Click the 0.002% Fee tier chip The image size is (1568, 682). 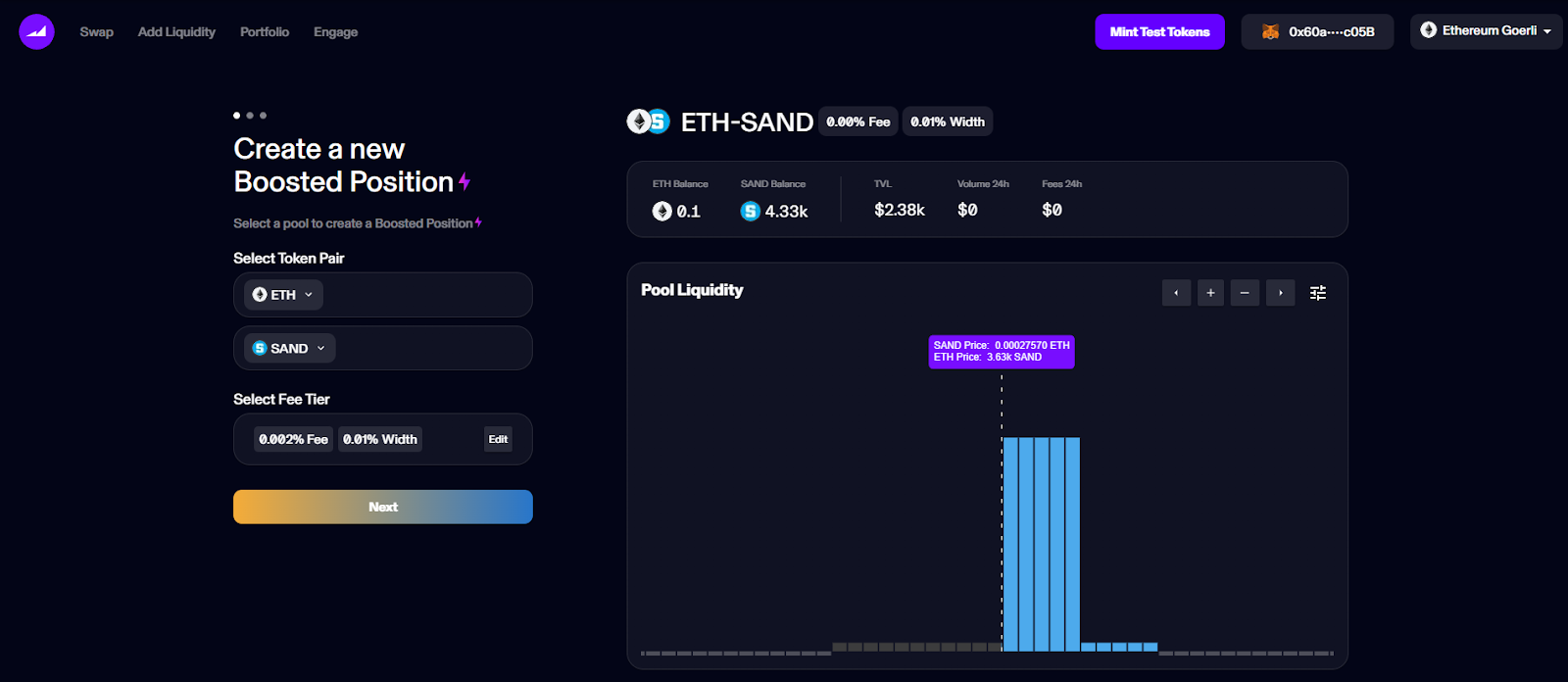pyautogui.click(x=293, y=439)
